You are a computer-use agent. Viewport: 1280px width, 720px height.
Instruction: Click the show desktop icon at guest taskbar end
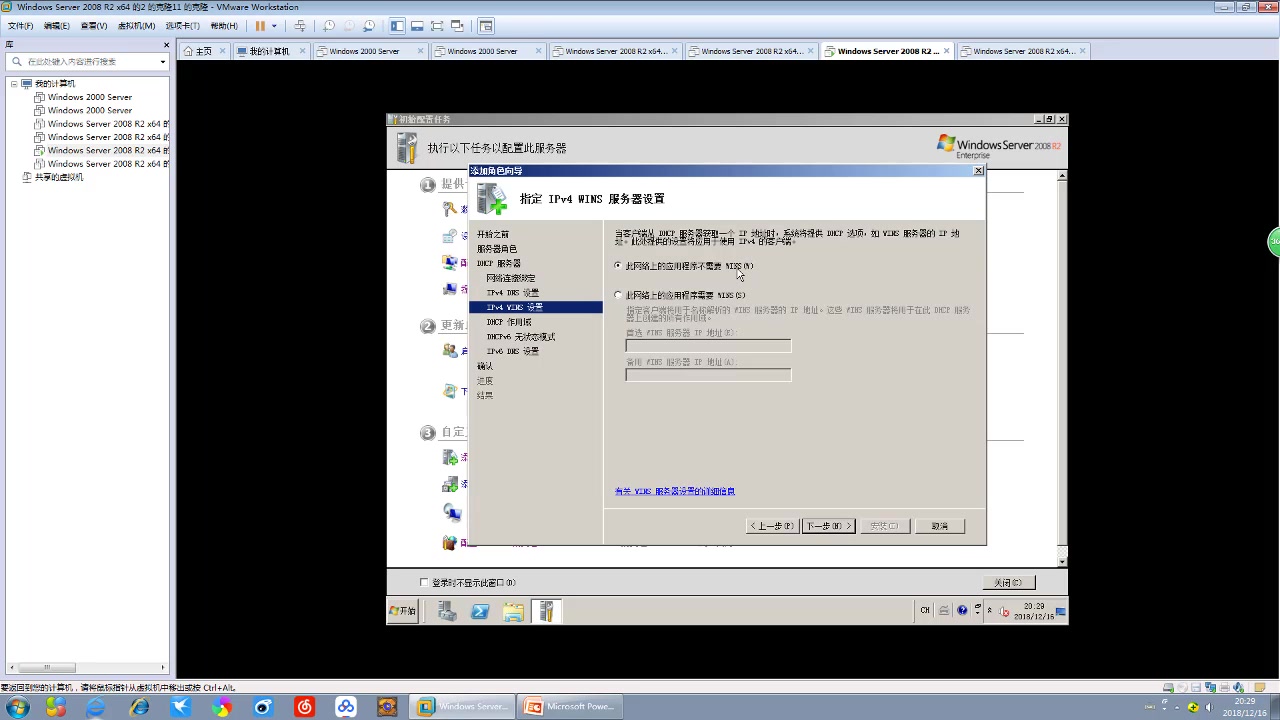[x=1061, y=611]
